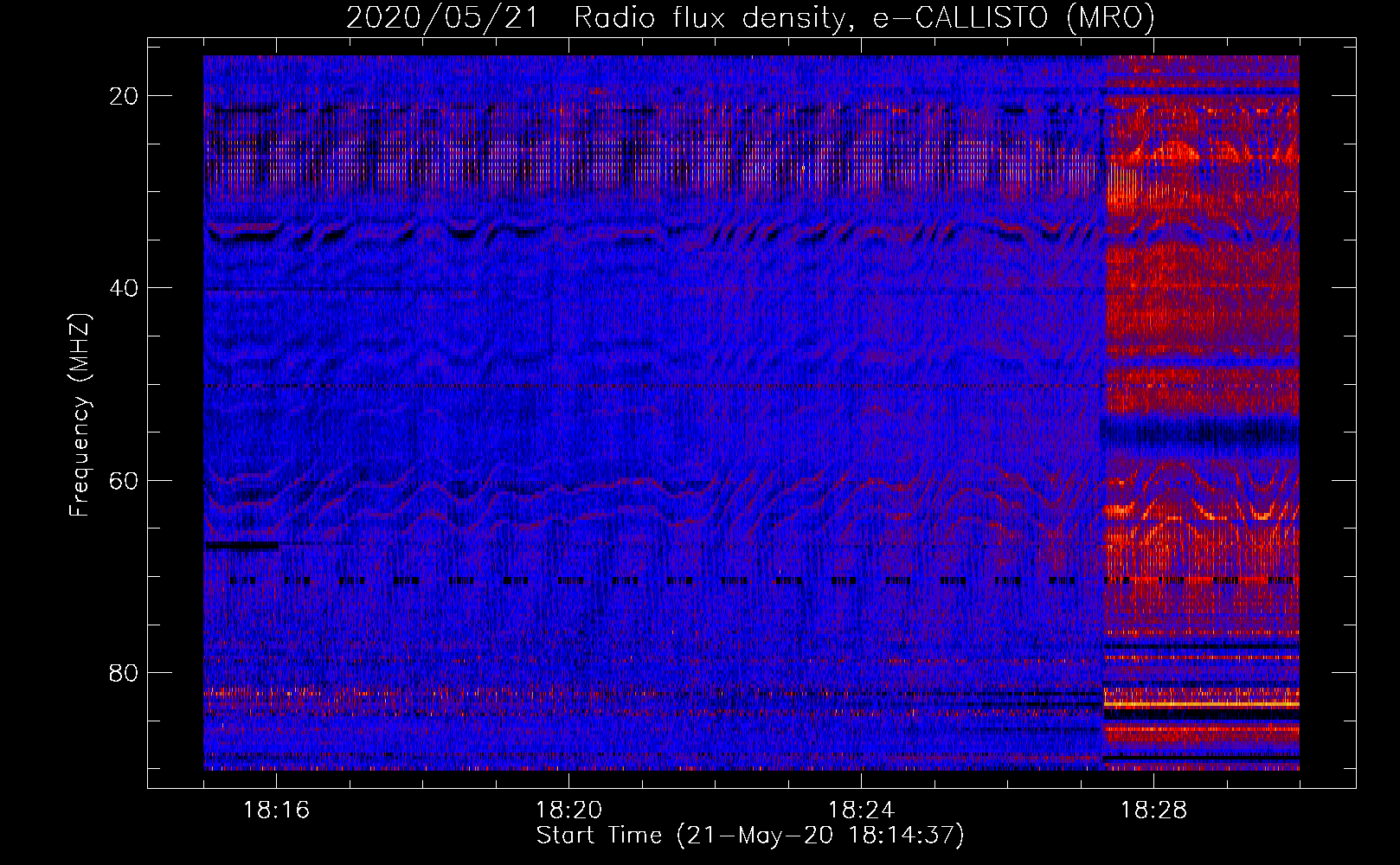Click the 40 frequency tick label
This screenshot has height=865, width=1400.
coord(125,288)
